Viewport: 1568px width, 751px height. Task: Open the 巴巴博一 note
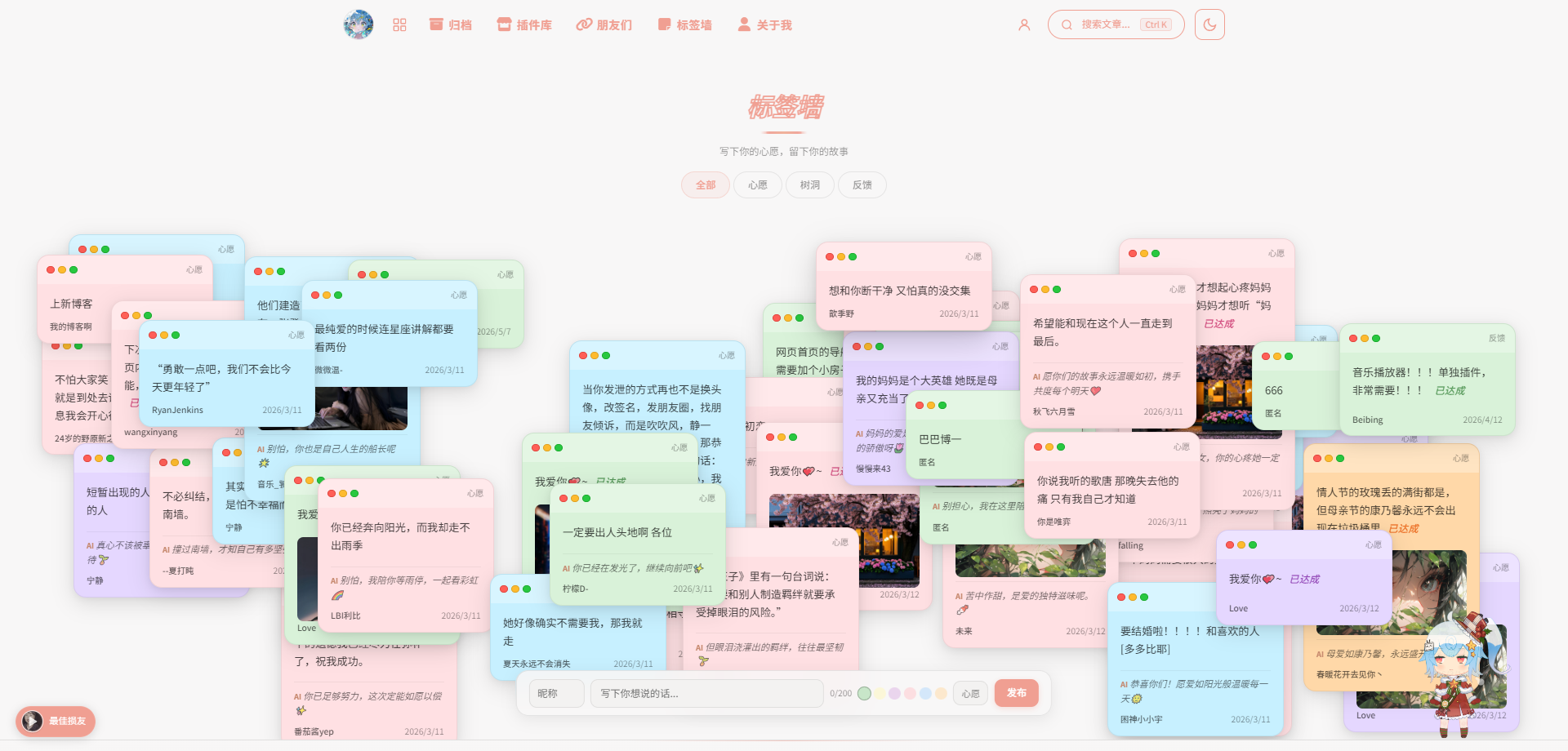click(965, 436)
